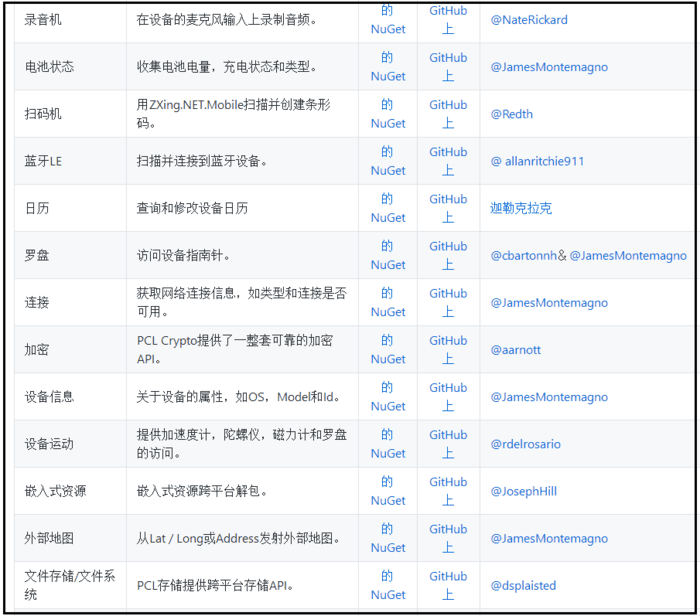The height and width of the screenshot is (616, 700).
Task: Open GitHub link in 加密 row
Action: pos(448,350)
